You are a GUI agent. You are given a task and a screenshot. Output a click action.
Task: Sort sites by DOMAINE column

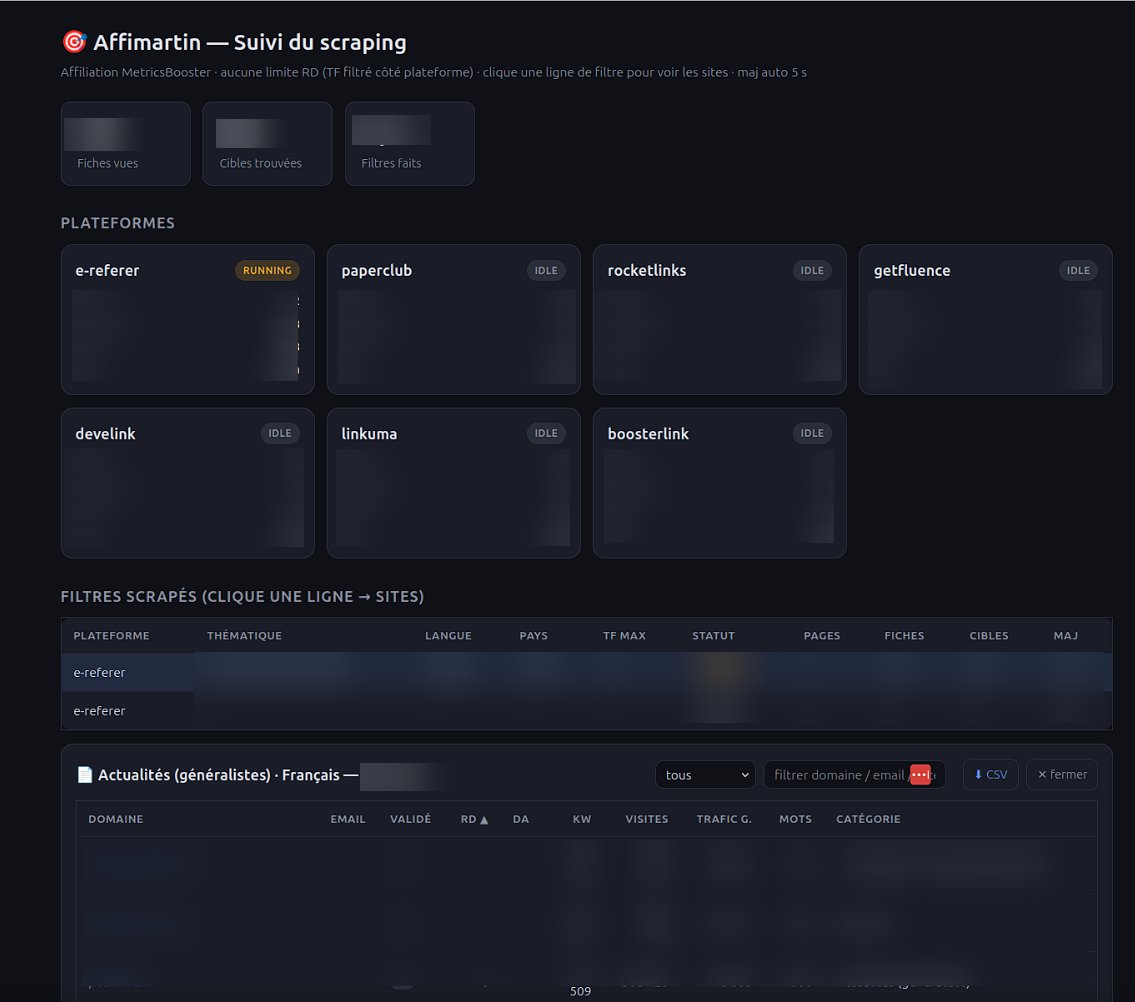coord(116,819)
